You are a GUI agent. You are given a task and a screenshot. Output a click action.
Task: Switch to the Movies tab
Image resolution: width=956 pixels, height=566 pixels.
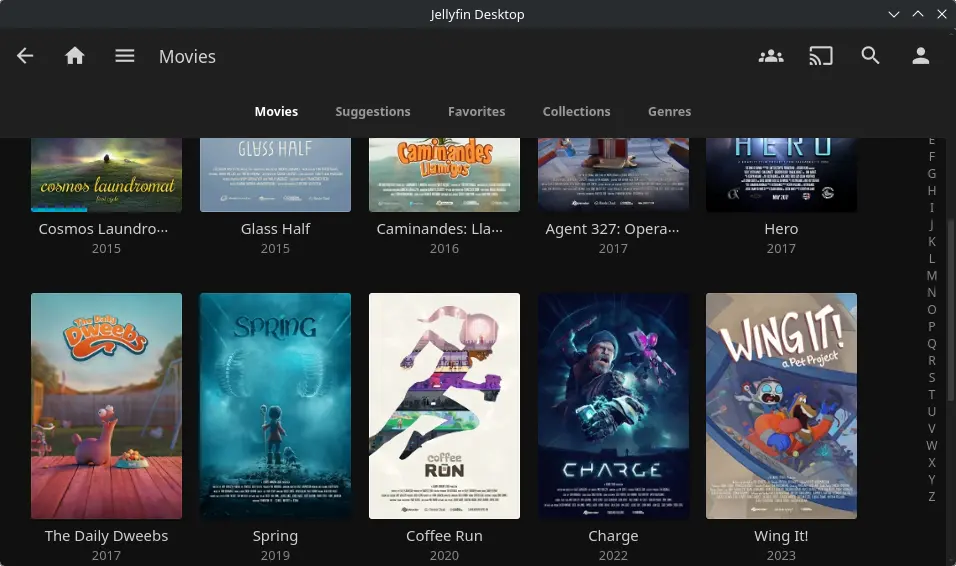pos(276,112)
